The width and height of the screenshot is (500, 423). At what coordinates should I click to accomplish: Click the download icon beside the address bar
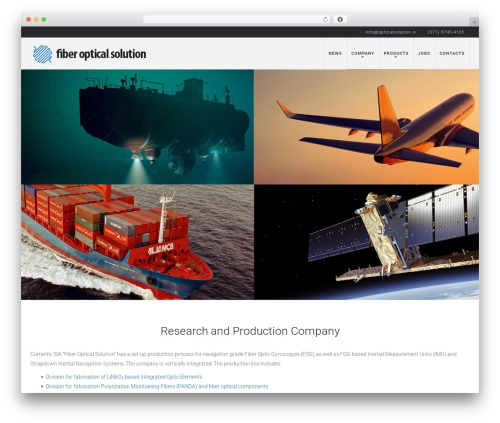tap(340, 19)
